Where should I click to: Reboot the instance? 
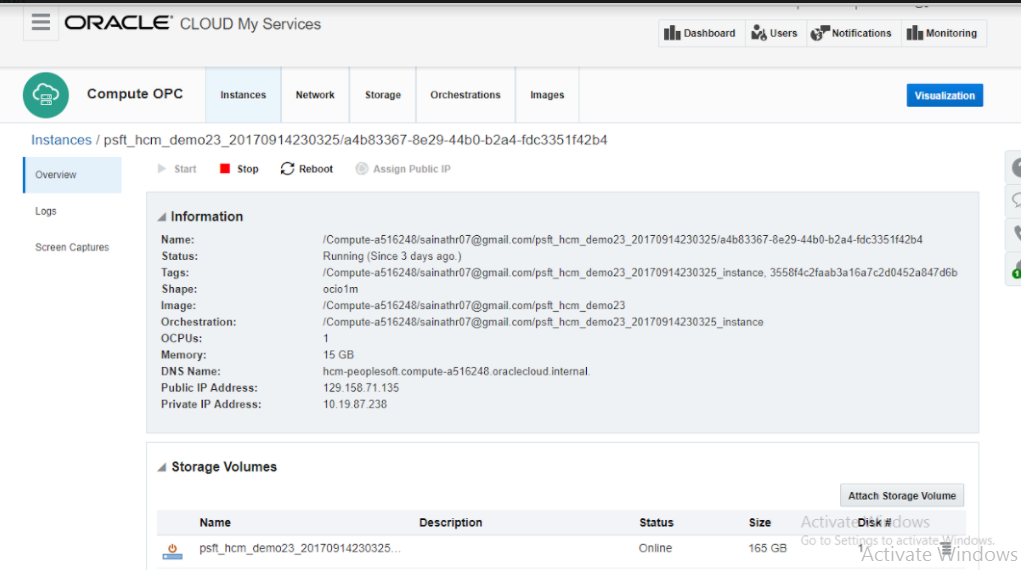point(307,169)
